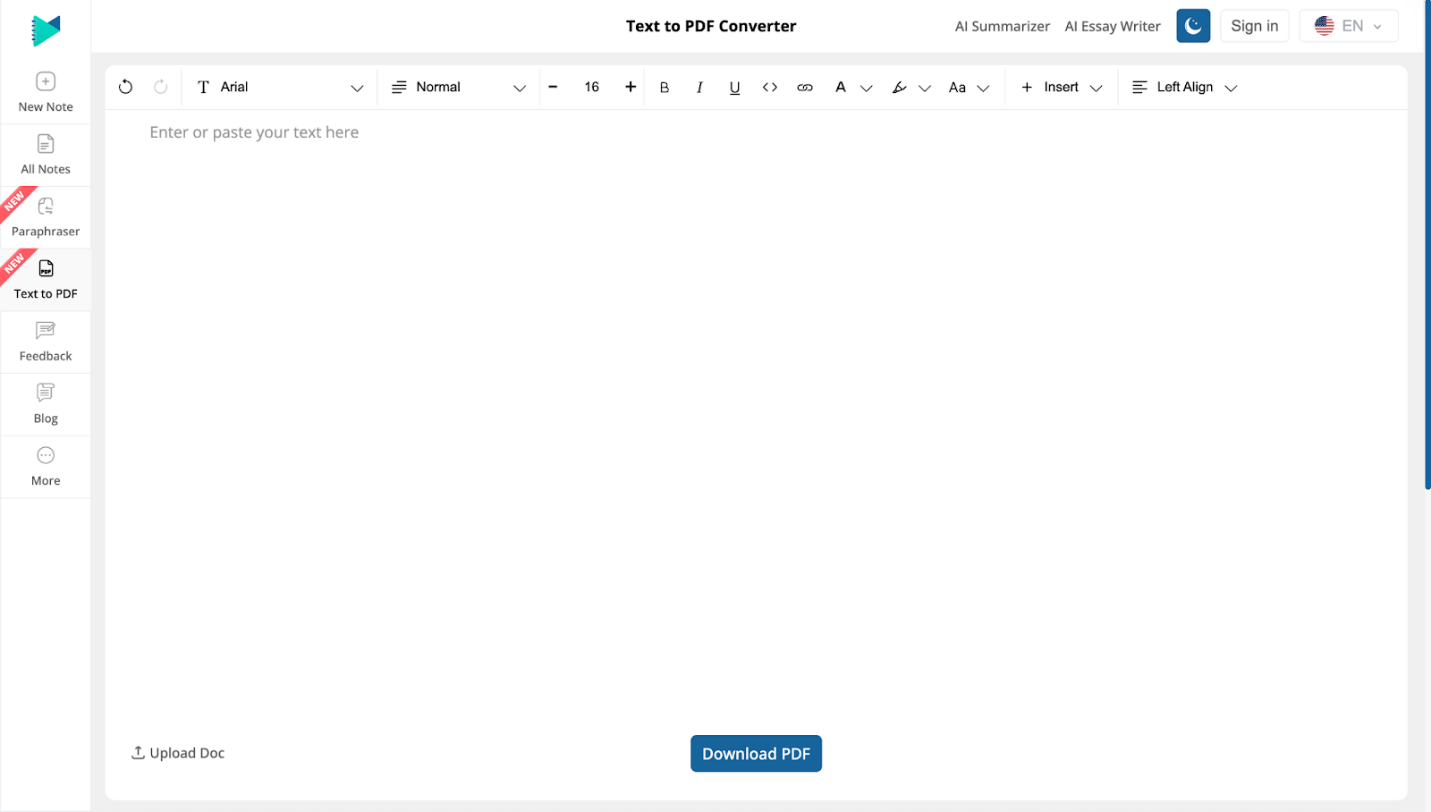Open the AI Essay Writer
The image size is (1431, 812).
coord(1112,26)
